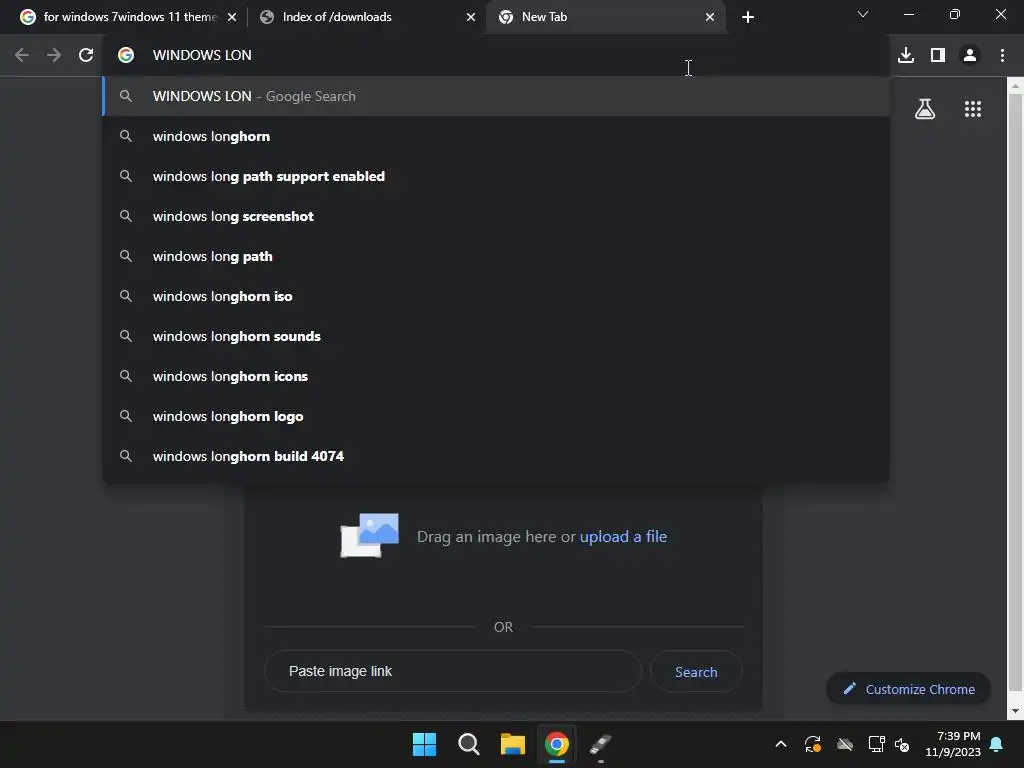Show hidden system tray icons
This screenshot has width=1024, height=768.
coord(780,744)
